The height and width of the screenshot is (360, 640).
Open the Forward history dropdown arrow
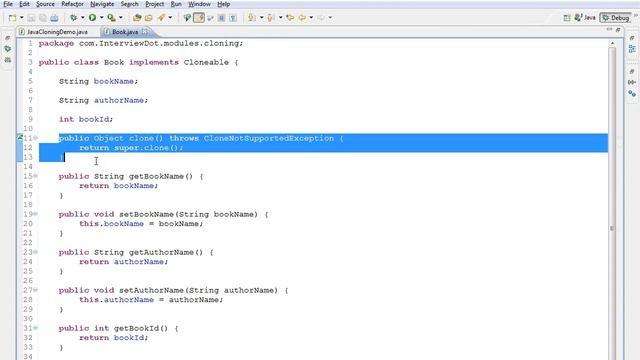click(330, 18)
